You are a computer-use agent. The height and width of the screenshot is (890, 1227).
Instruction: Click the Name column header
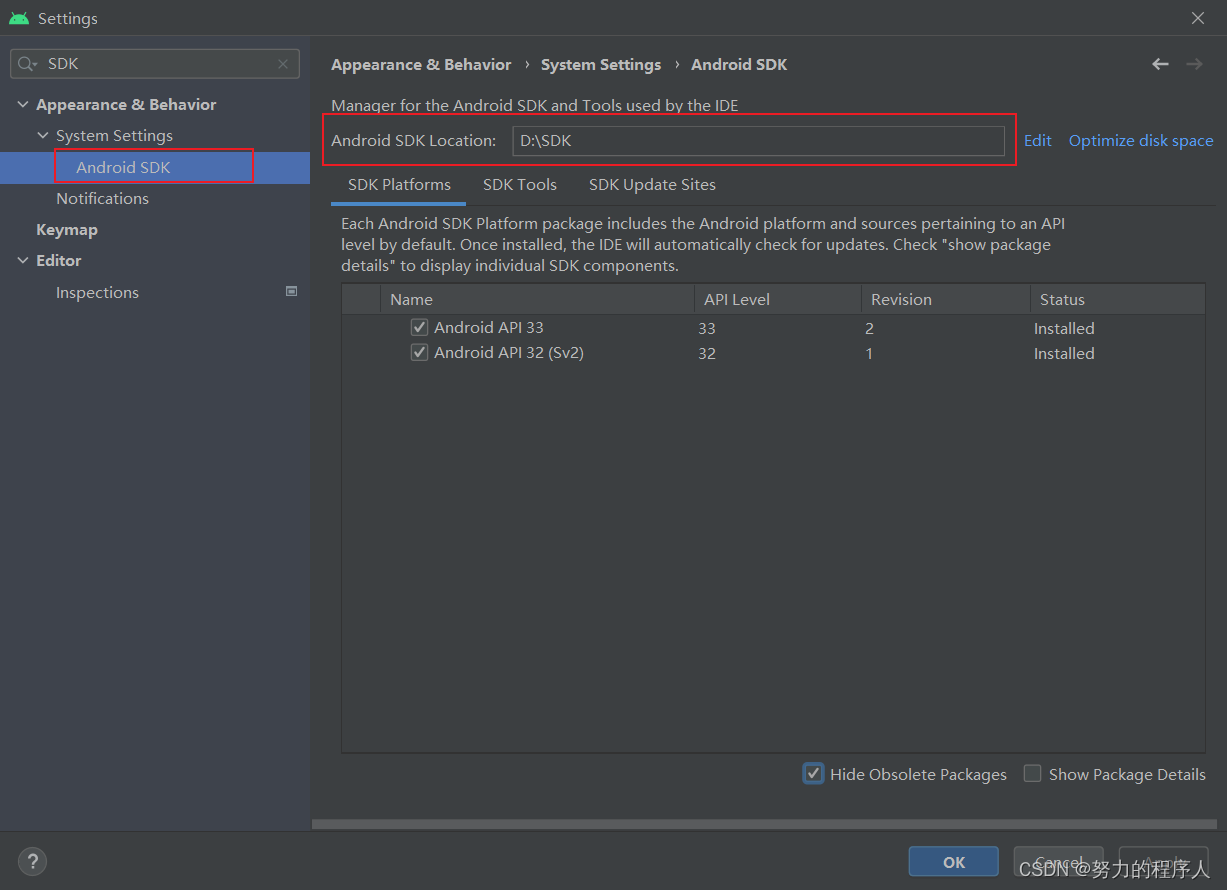pos(537,299)
